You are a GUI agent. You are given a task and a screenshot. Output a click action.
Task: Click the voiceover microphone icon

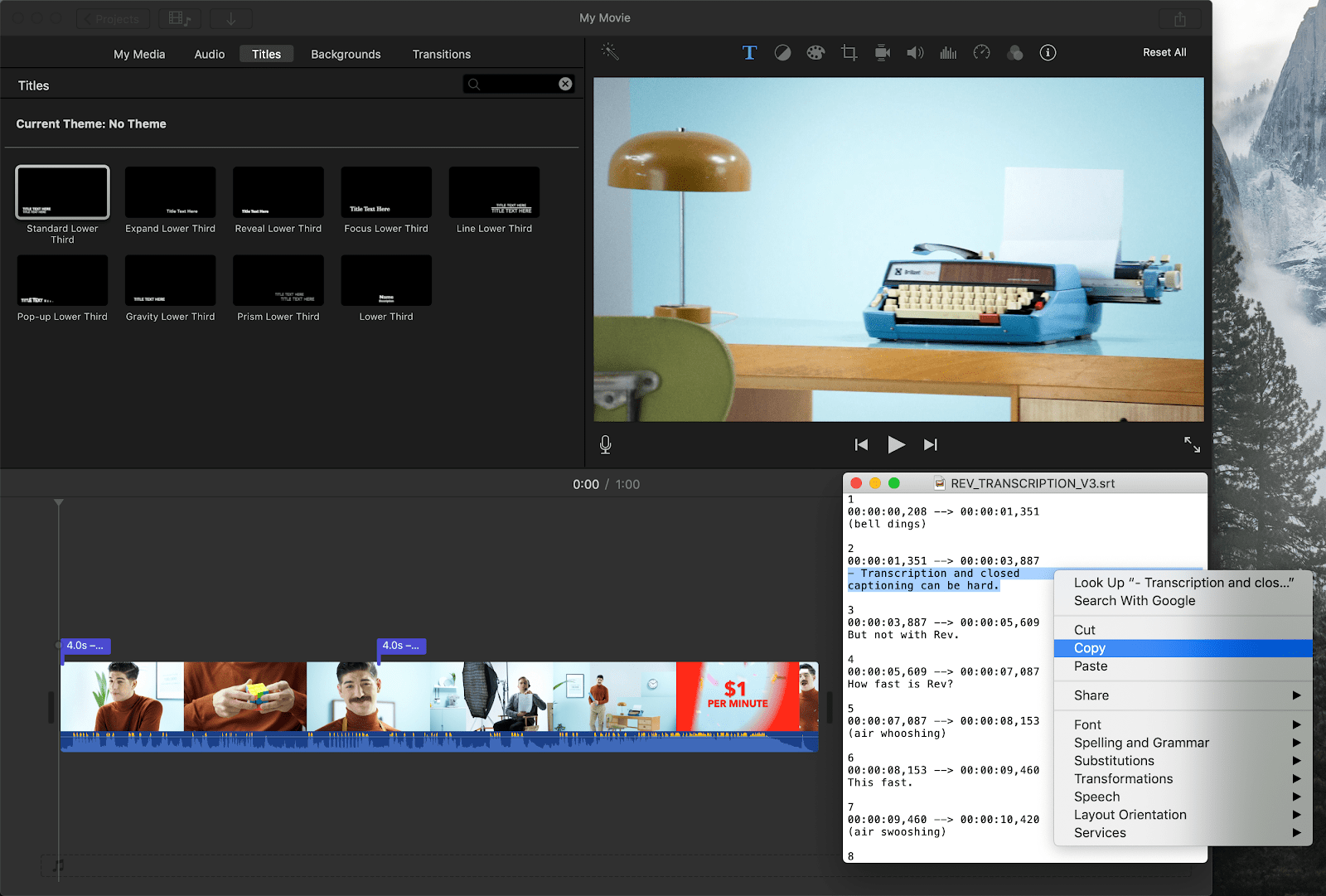tap(606, 445)
